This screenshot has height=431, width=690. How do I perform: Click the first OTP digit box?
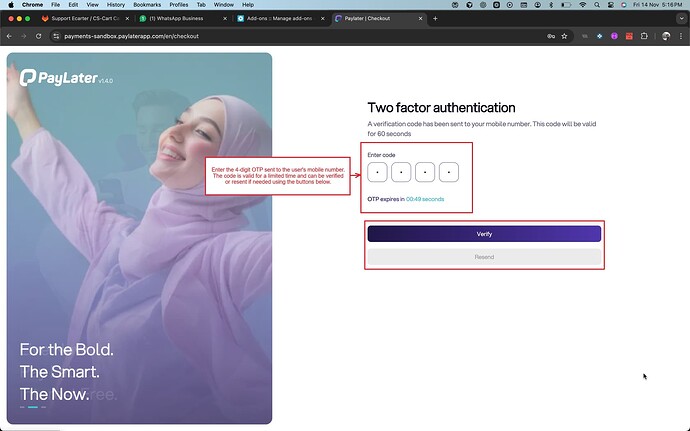pos(377,173)
